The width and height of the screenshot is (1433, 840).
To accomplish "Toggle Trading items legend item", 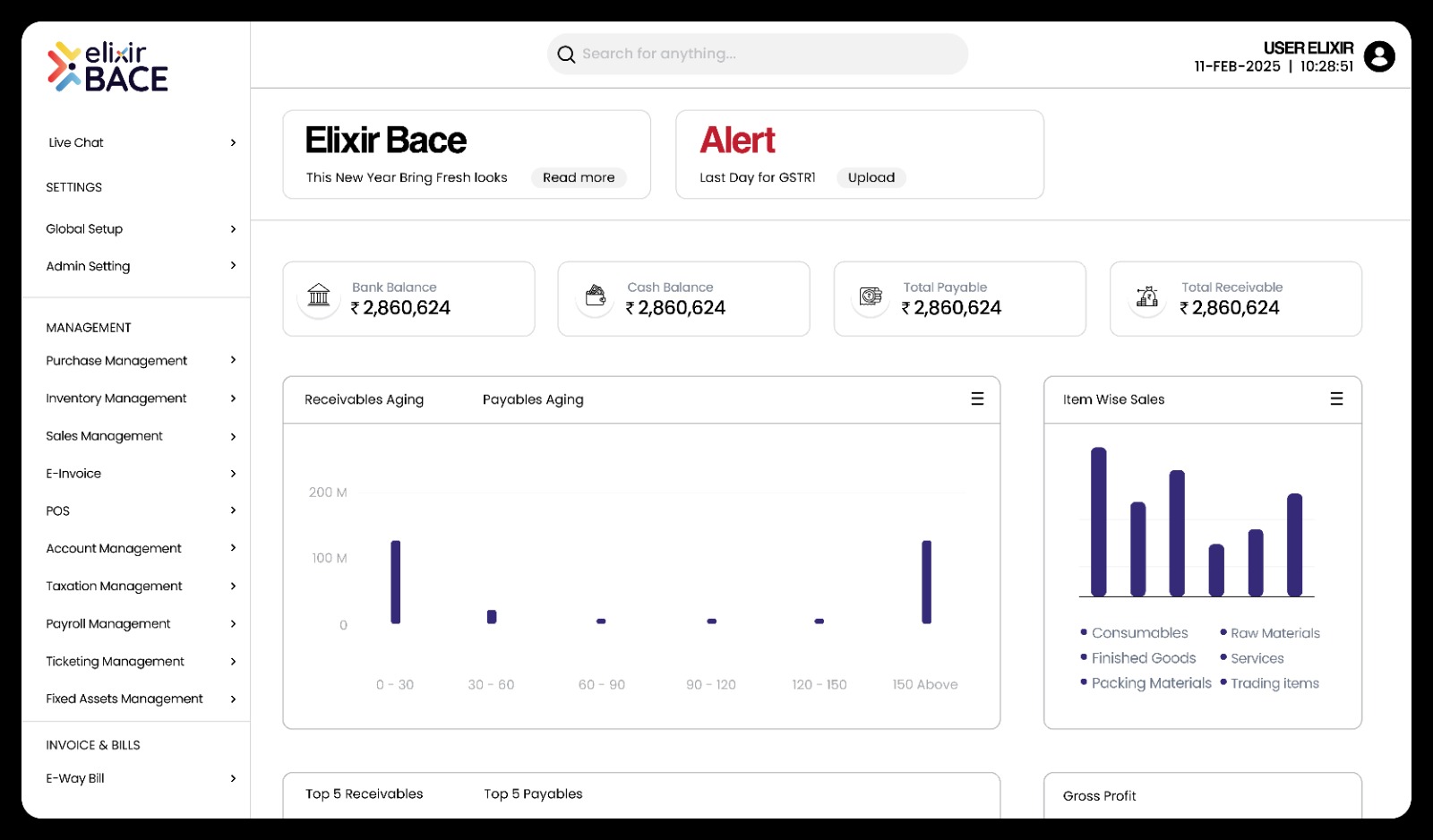I will pyautogui.click(x=1270, y=683).
